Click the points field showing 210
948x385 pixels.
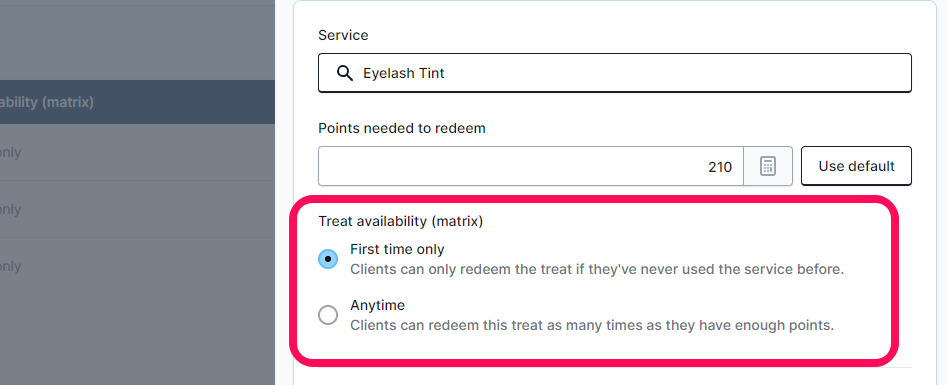point(531,166)
